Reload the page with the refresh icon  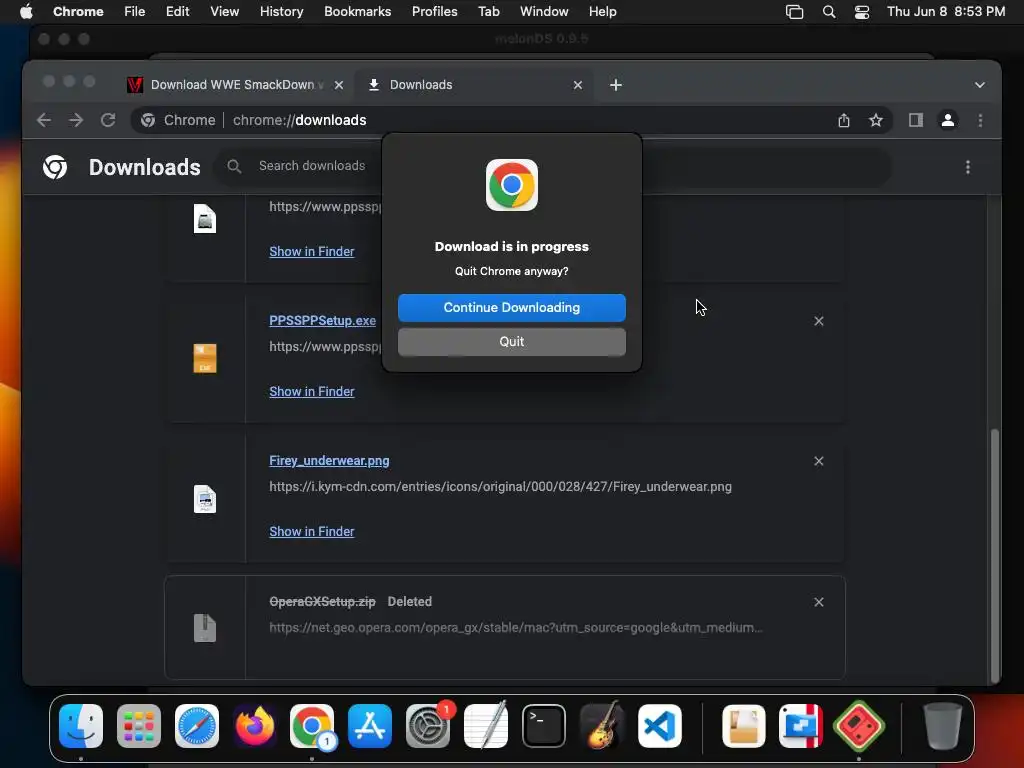(108, 120)
